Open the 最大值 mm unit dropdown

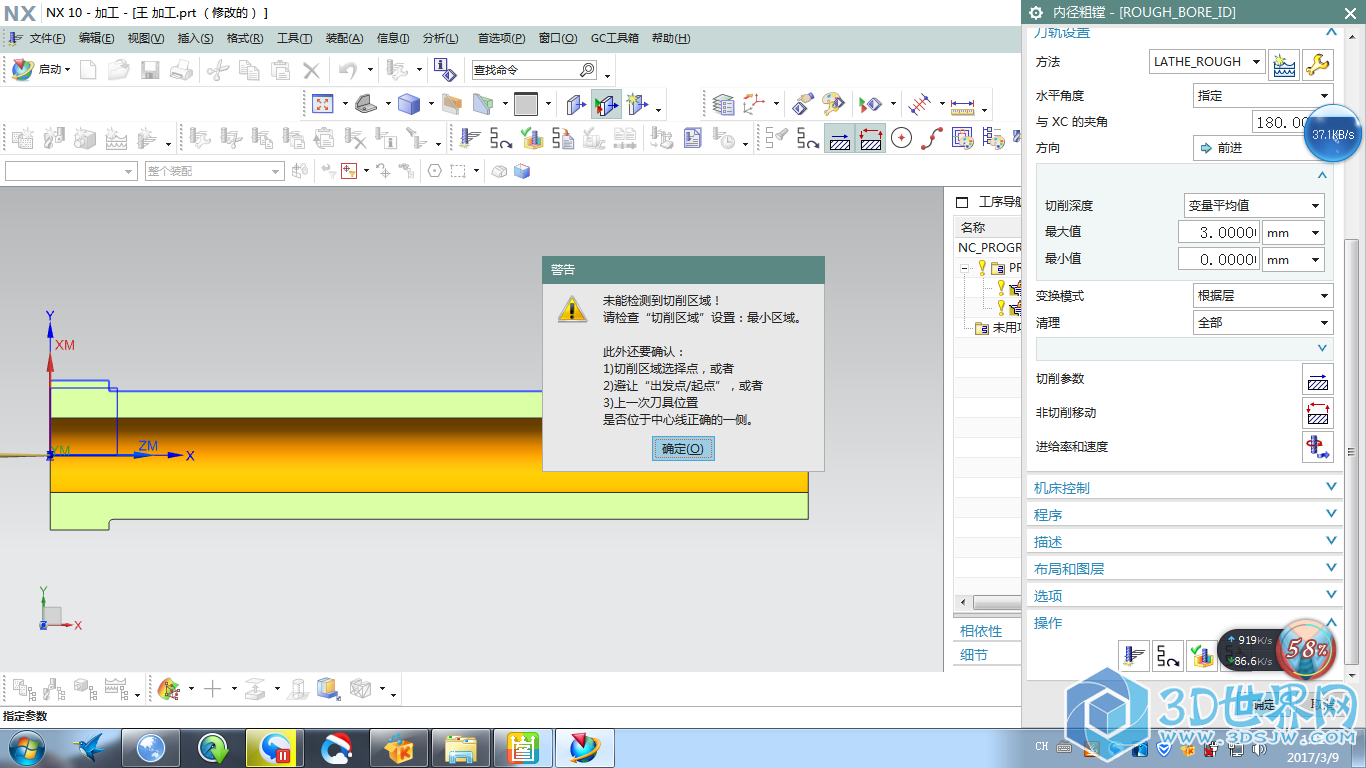pyautogui.click(x=1293, y=233)
